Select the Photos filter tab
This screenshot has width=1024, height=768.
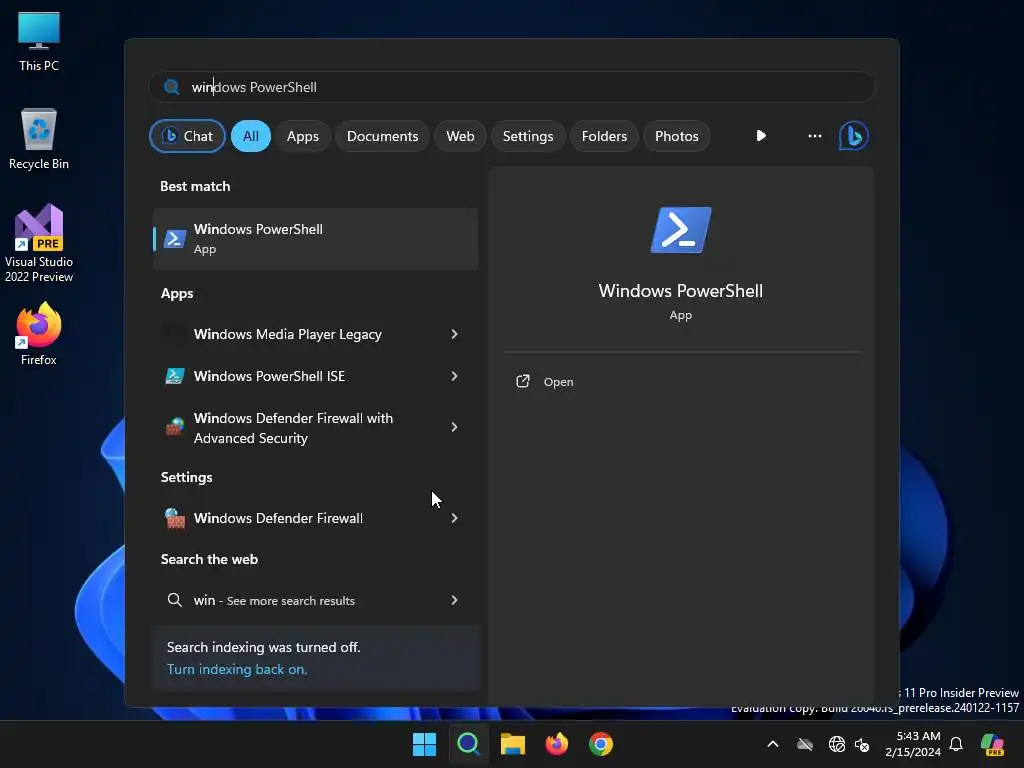pyautogui.click(x=677, y=136)
